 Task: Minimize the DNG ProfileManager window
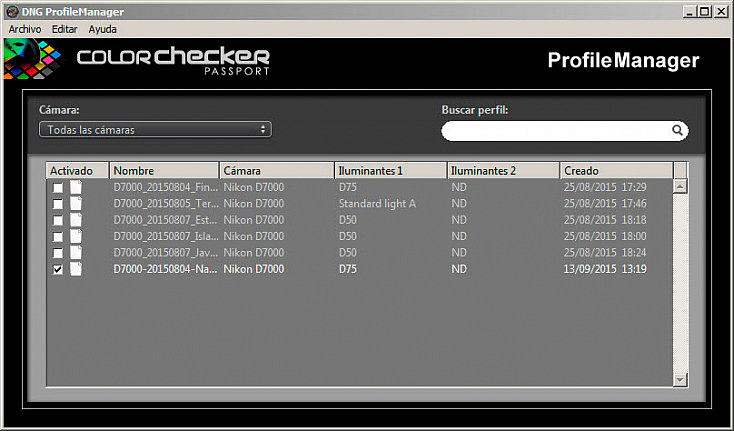(x=688, y=12)
